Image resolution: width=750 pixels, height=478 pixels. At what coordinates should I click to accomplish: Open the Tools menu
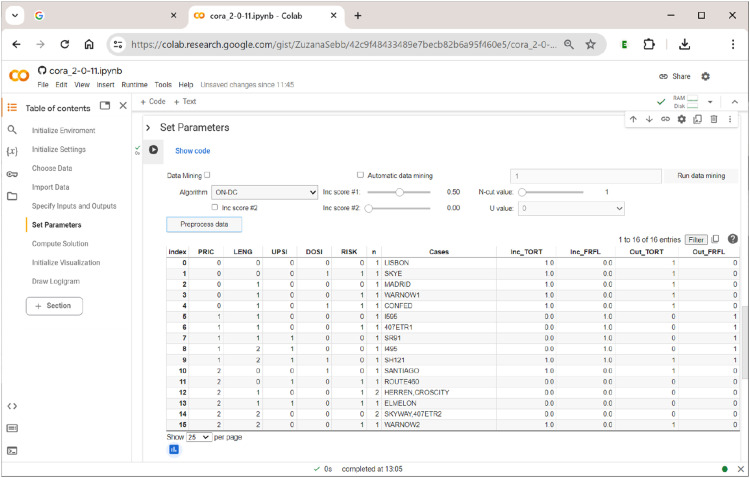click(163, 85)
